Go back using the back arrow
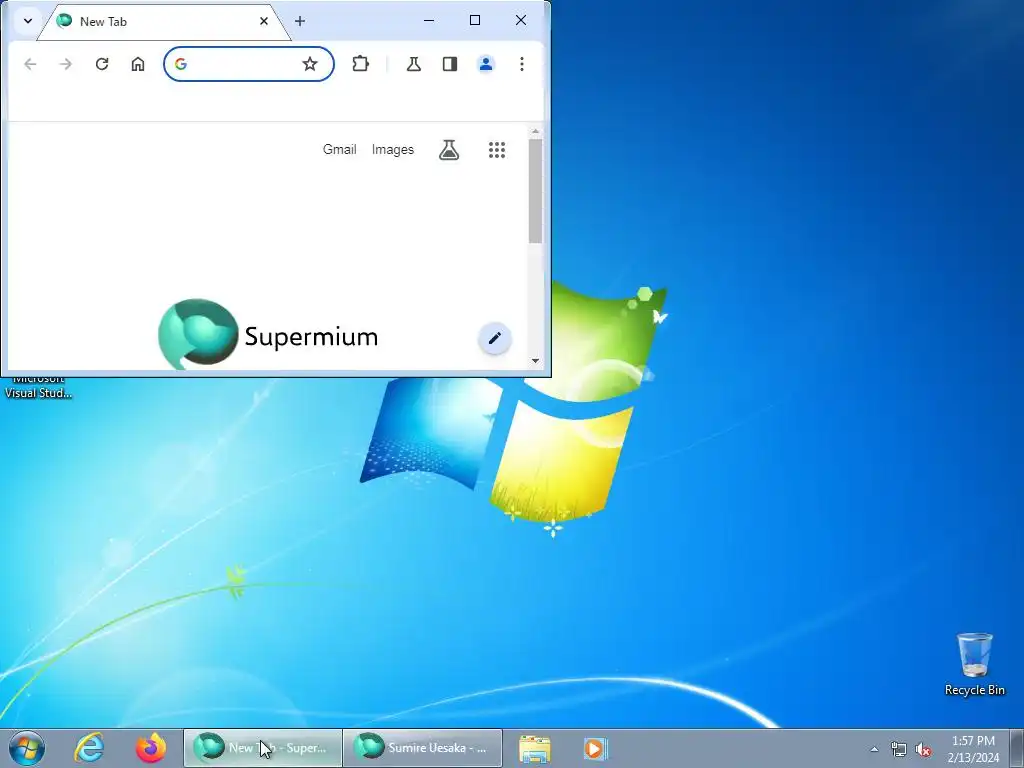Image resolution: width=1024 pixels, height=768 pixels. (30, 64)
